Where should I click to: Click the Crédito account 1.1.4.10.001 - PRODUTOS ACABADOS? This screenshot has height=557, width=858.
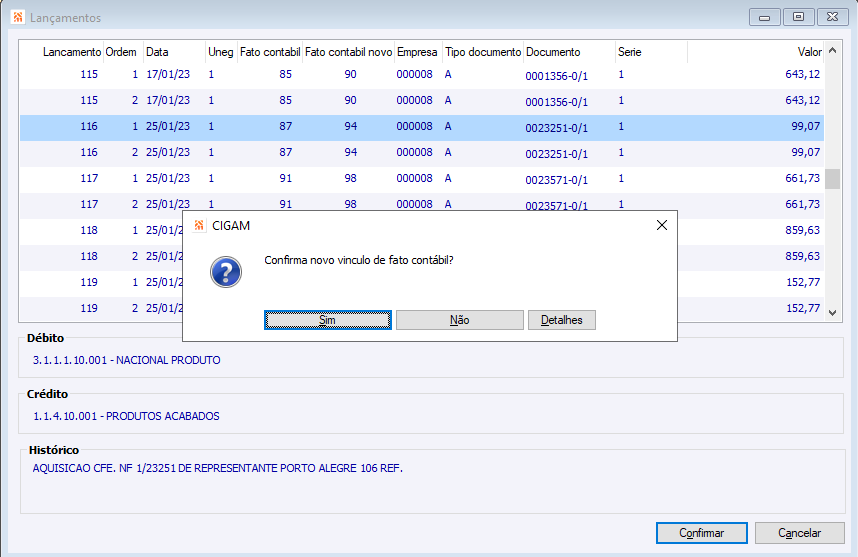click(126, 416)
